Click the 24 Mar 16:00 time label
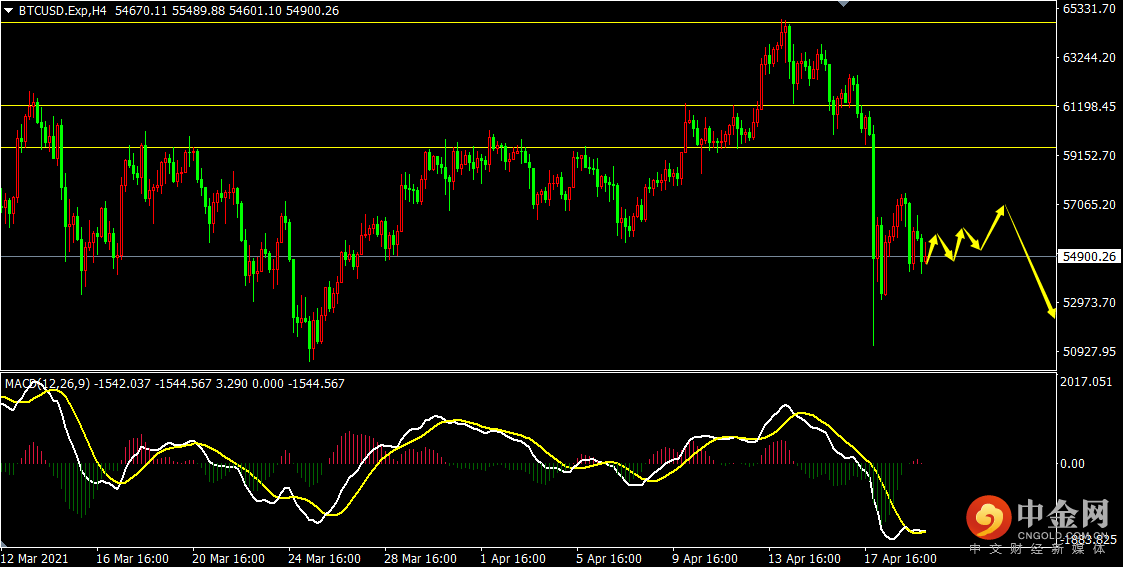Screen dimensions: 1123x567 (x=324, y=558)
